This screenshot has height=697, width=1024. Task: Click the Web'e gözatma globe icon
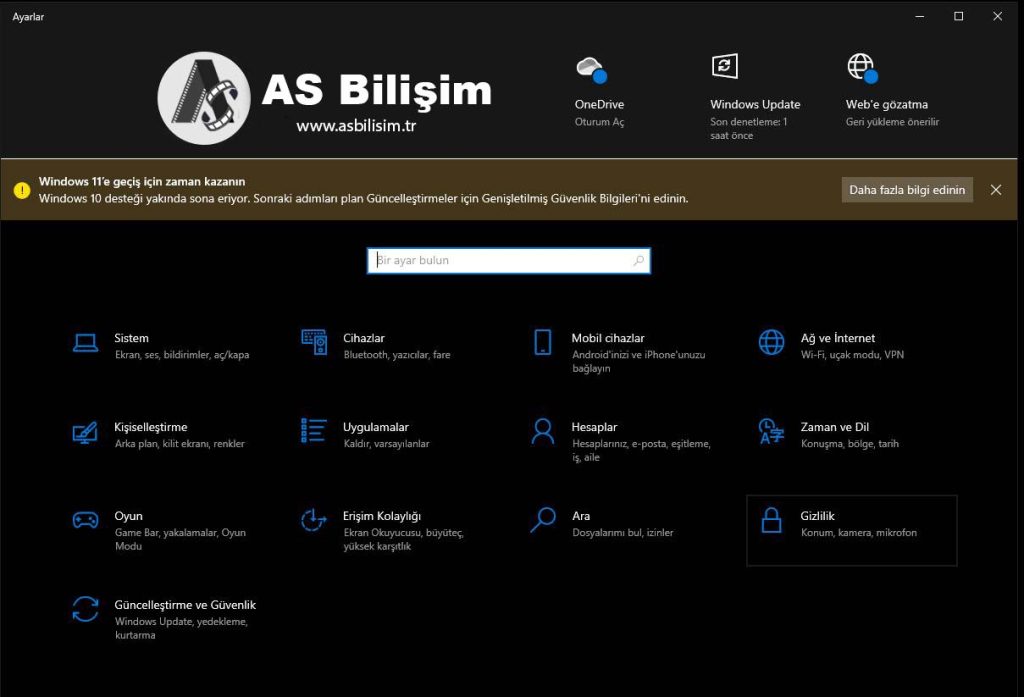pyautogui.click(x=861, y=68)
